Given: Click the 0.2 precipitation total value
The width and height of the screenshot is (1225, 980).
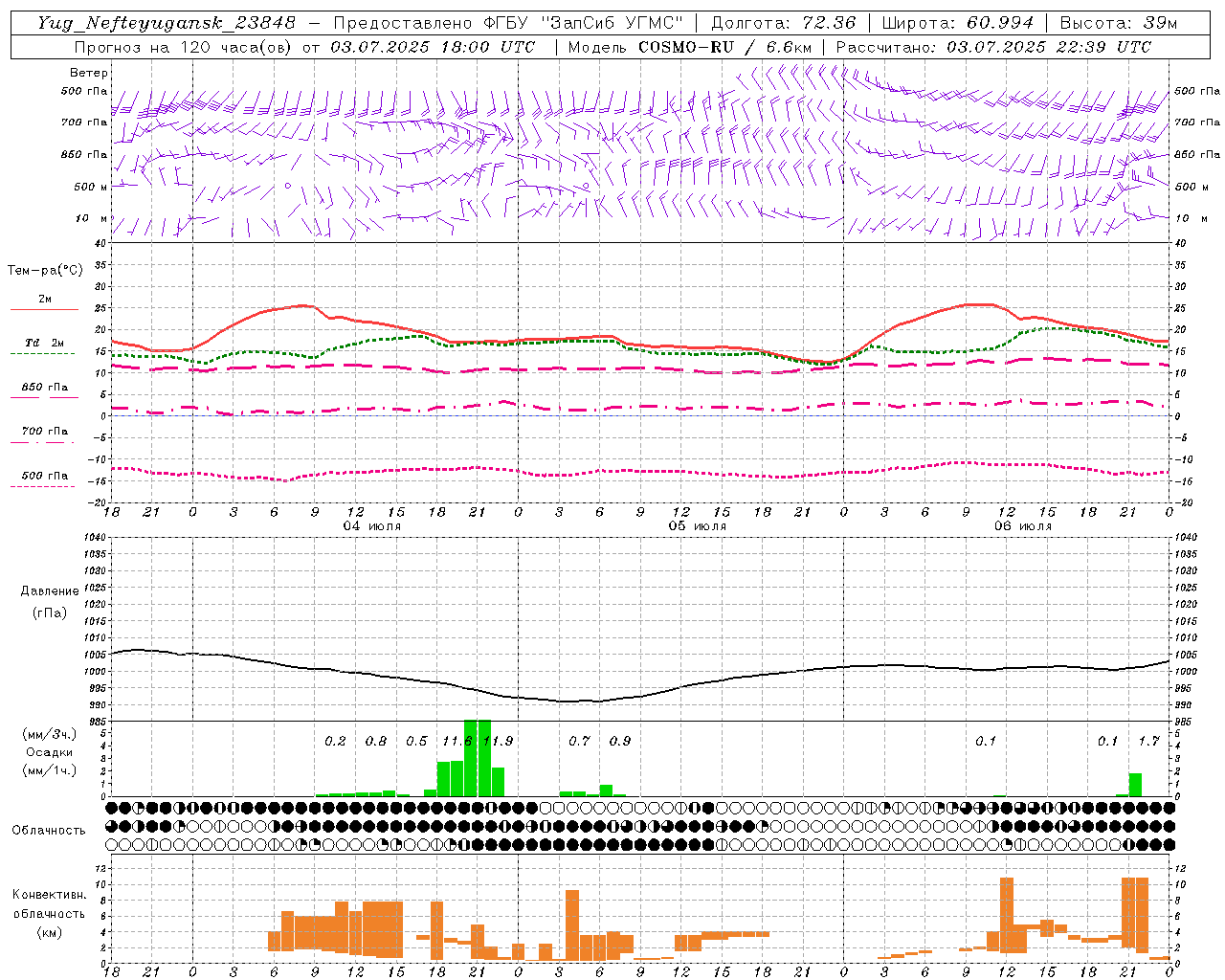Looking at the screenshot, I should click(336, 741).
